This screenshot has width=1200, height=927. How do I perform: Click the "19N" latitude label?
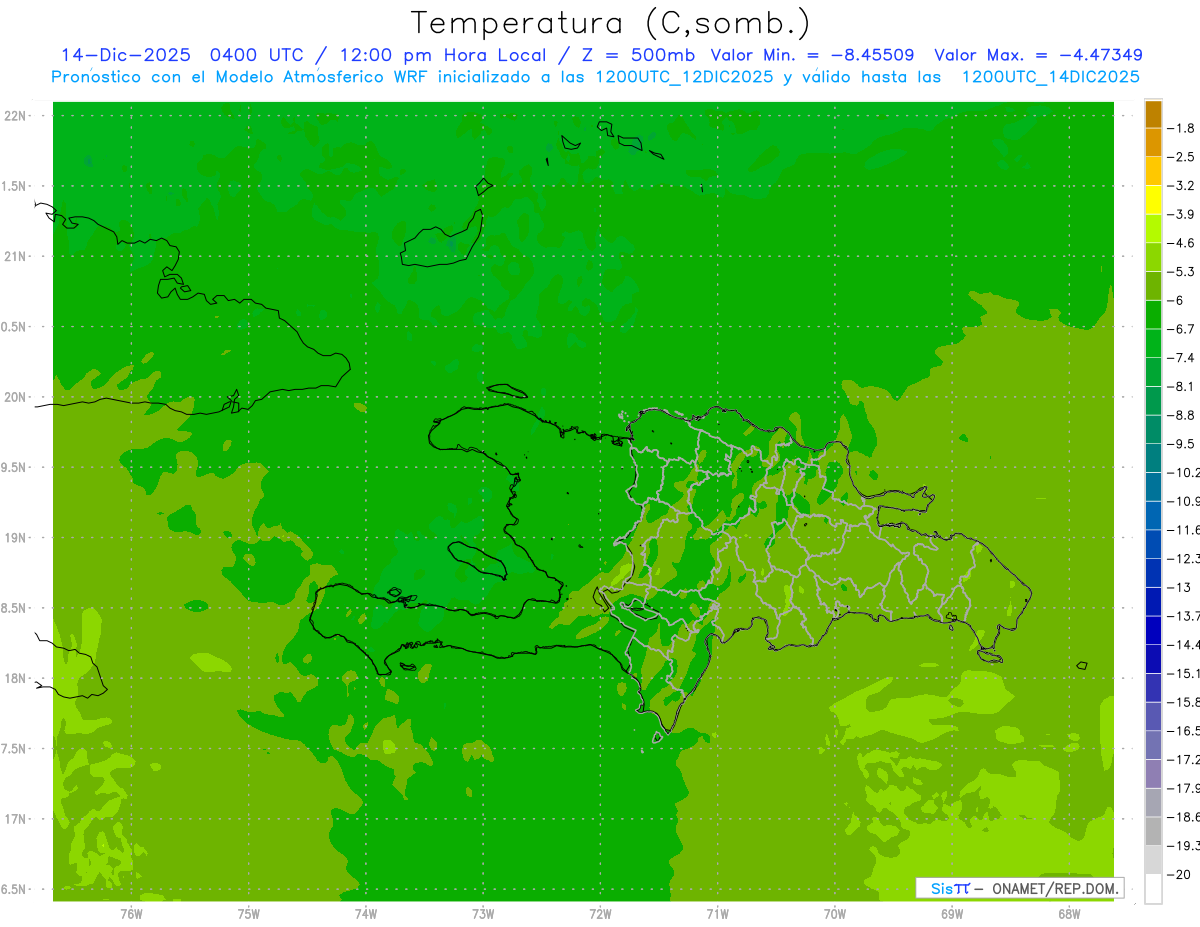[16, 538]
